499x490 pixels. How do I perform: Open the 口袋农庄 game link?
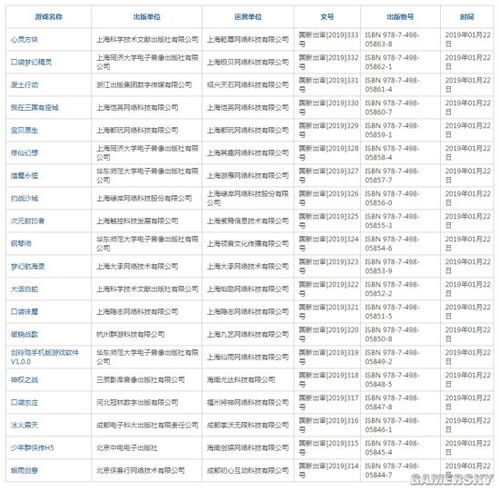pos(24,402)
